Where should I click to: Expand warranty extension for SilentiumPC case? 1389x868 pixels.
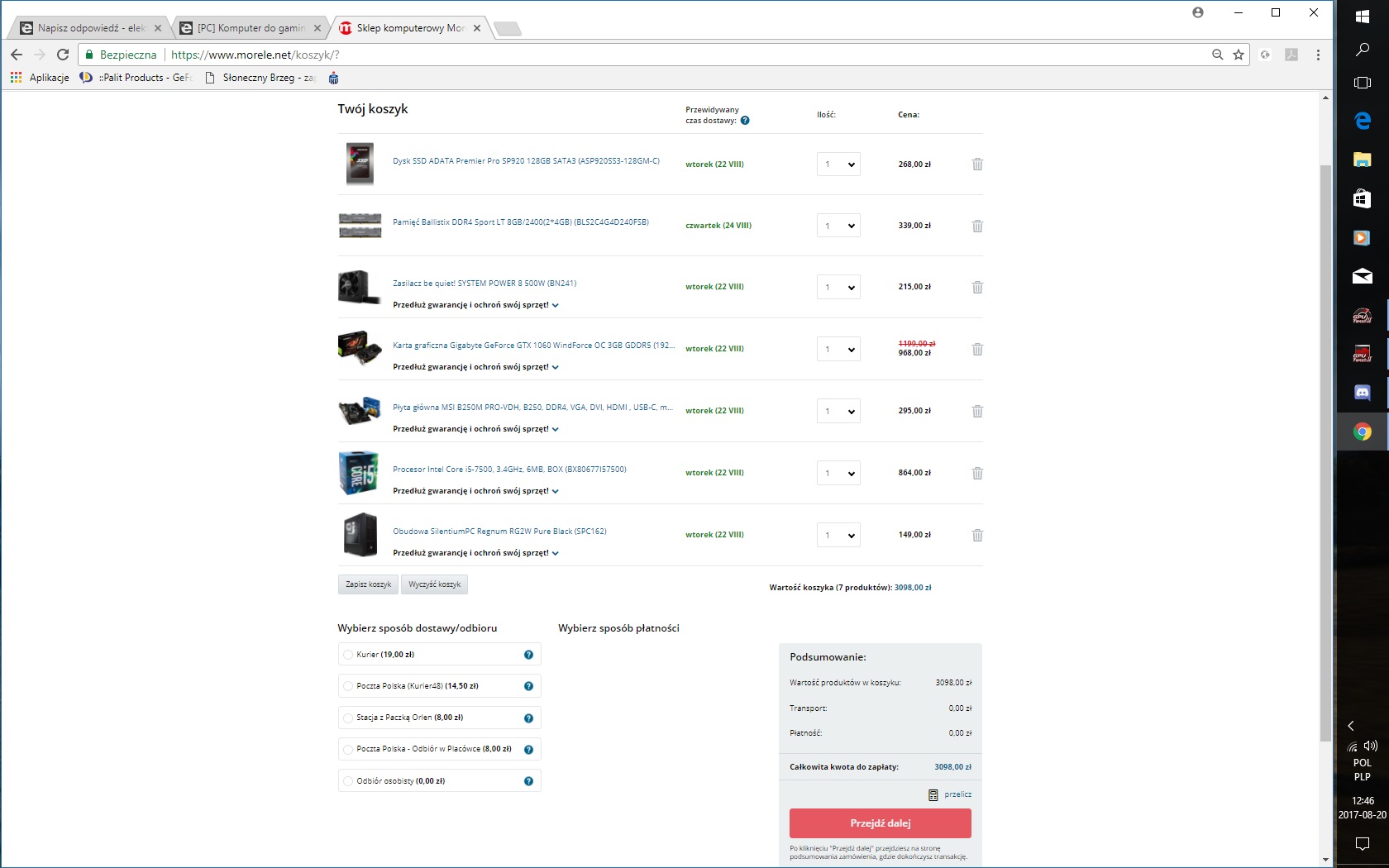(476, 553)
